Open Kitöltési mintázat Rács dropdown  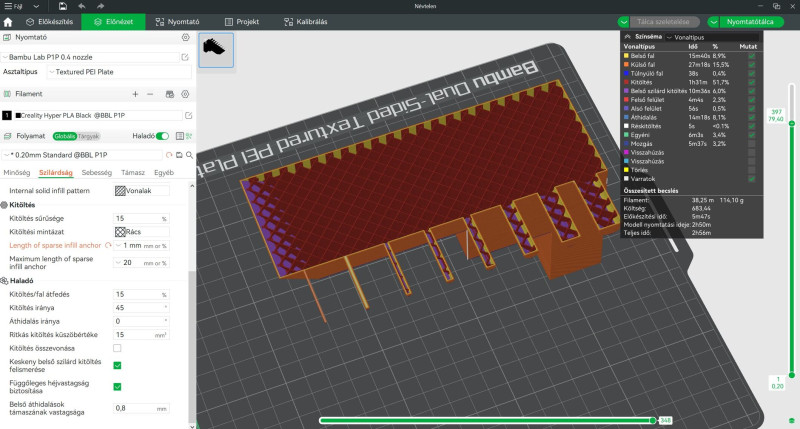(141, 232)
